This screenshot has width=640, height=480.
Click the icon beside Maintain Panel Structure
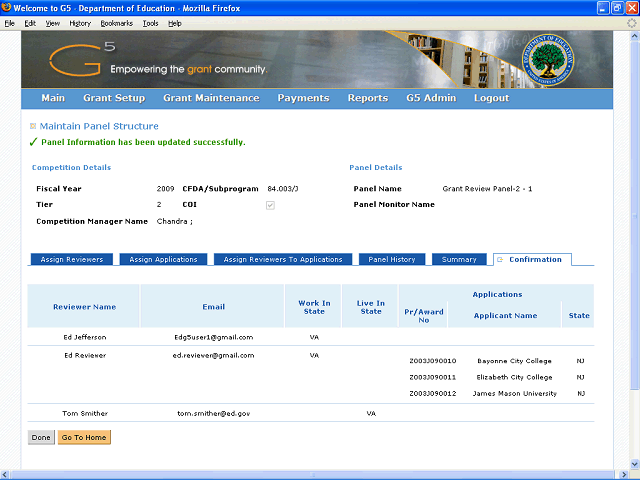click(x=33, y=127)
